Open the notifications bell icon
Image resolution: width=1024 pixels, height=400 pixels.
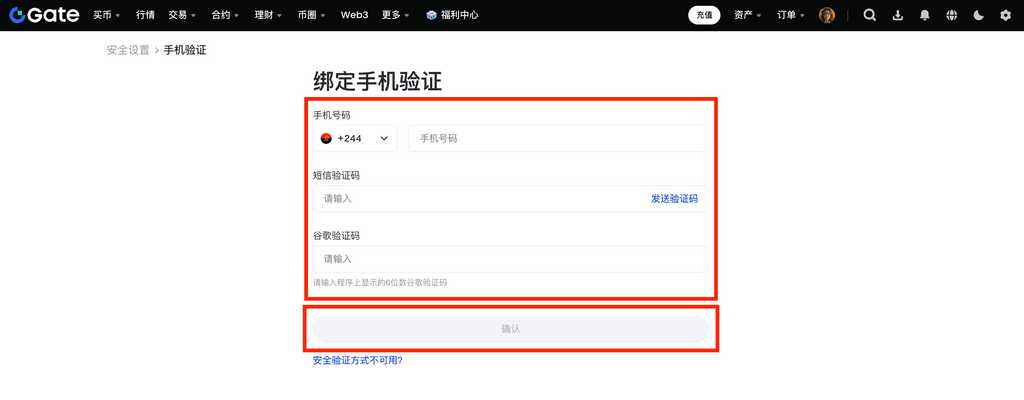[924, 15]
